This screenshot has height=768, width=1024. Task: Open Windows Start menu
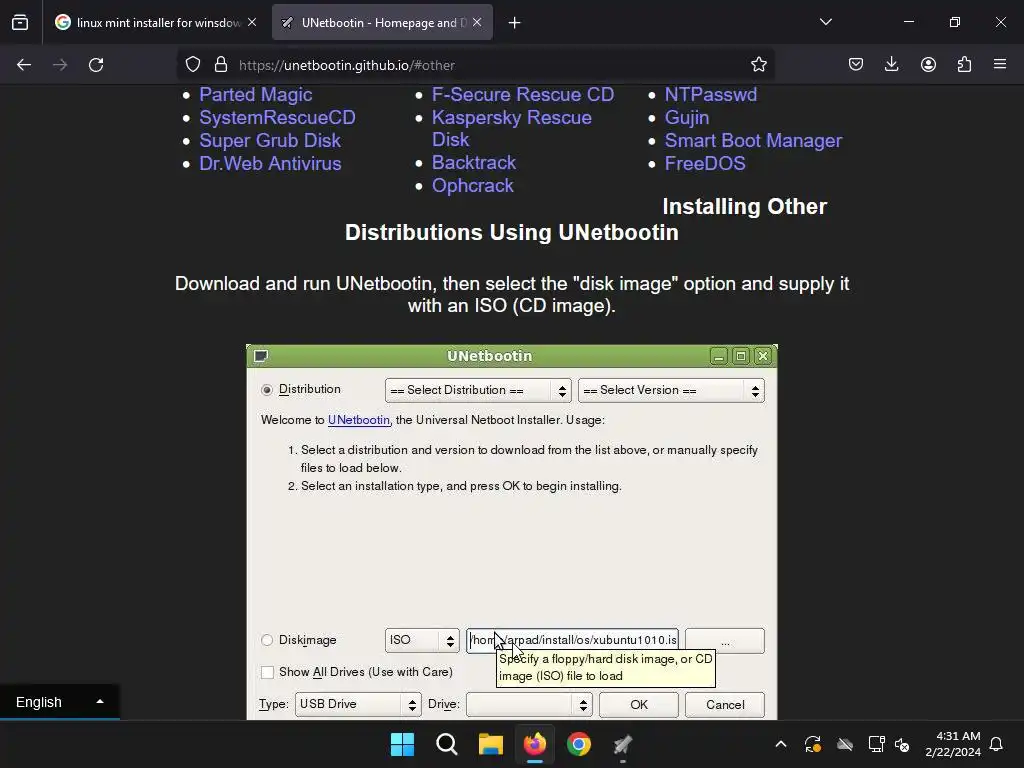[x=402, y=744]
